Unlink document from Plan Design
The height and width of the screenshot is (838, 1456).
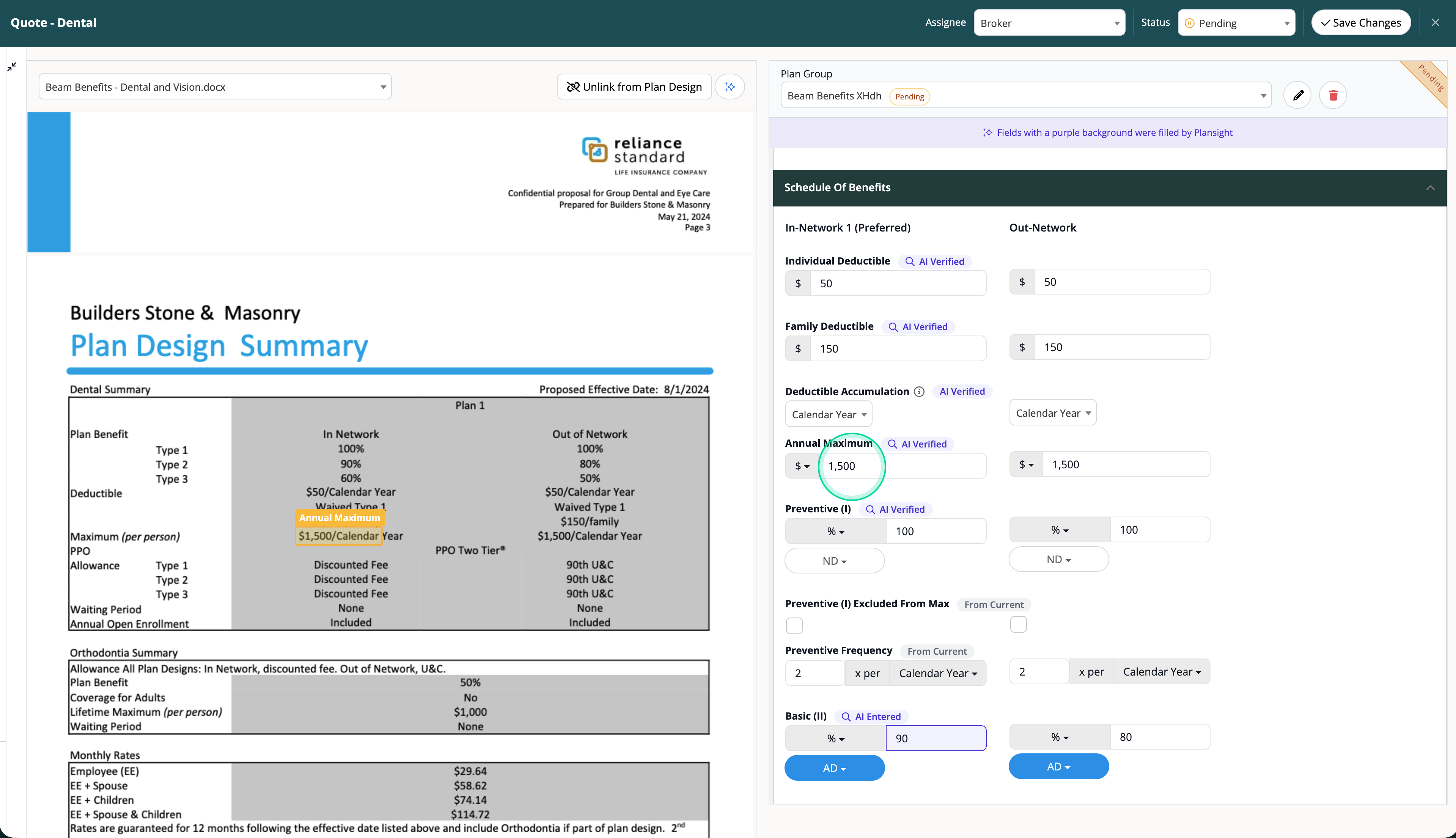(x=634, y=86)
